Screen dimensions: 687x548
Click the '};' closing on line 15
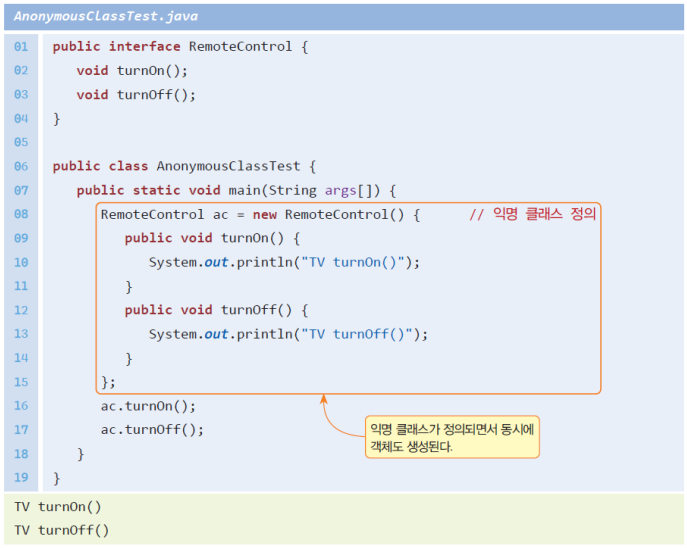click(108, 382)
